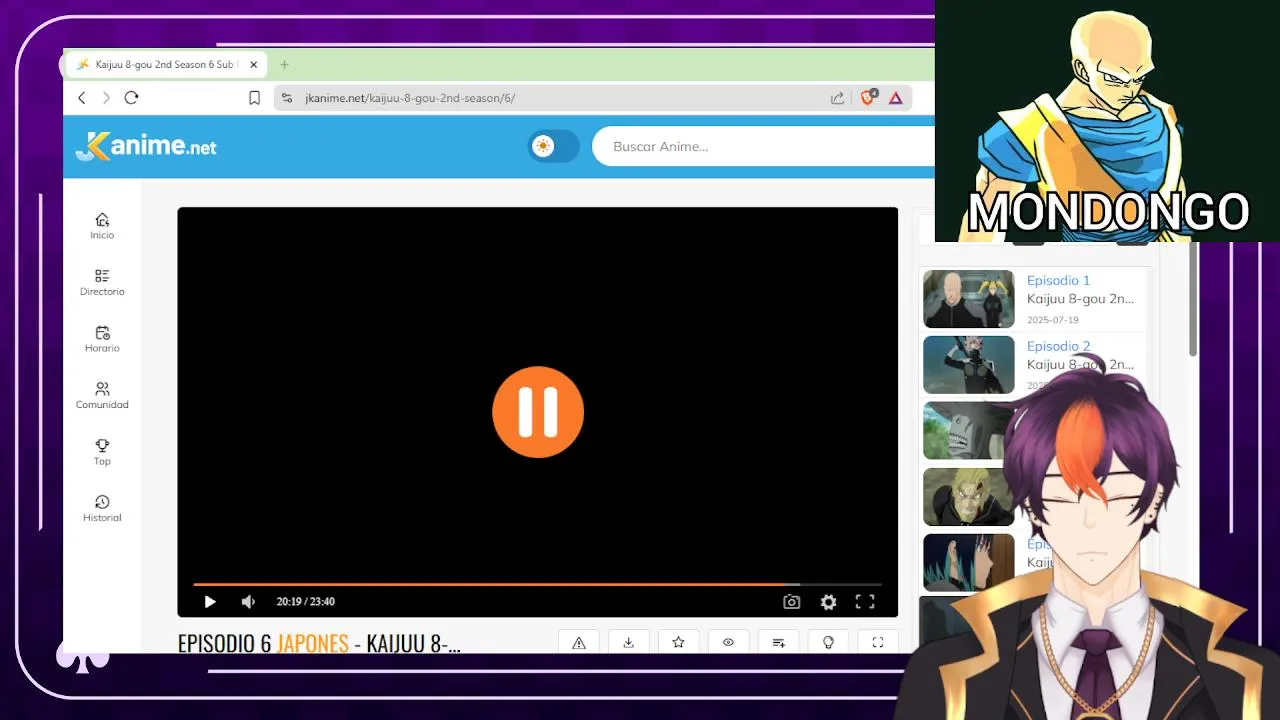Click the Buscar Anime search field
Screen dimensions: 1280x720
[765, 146]
